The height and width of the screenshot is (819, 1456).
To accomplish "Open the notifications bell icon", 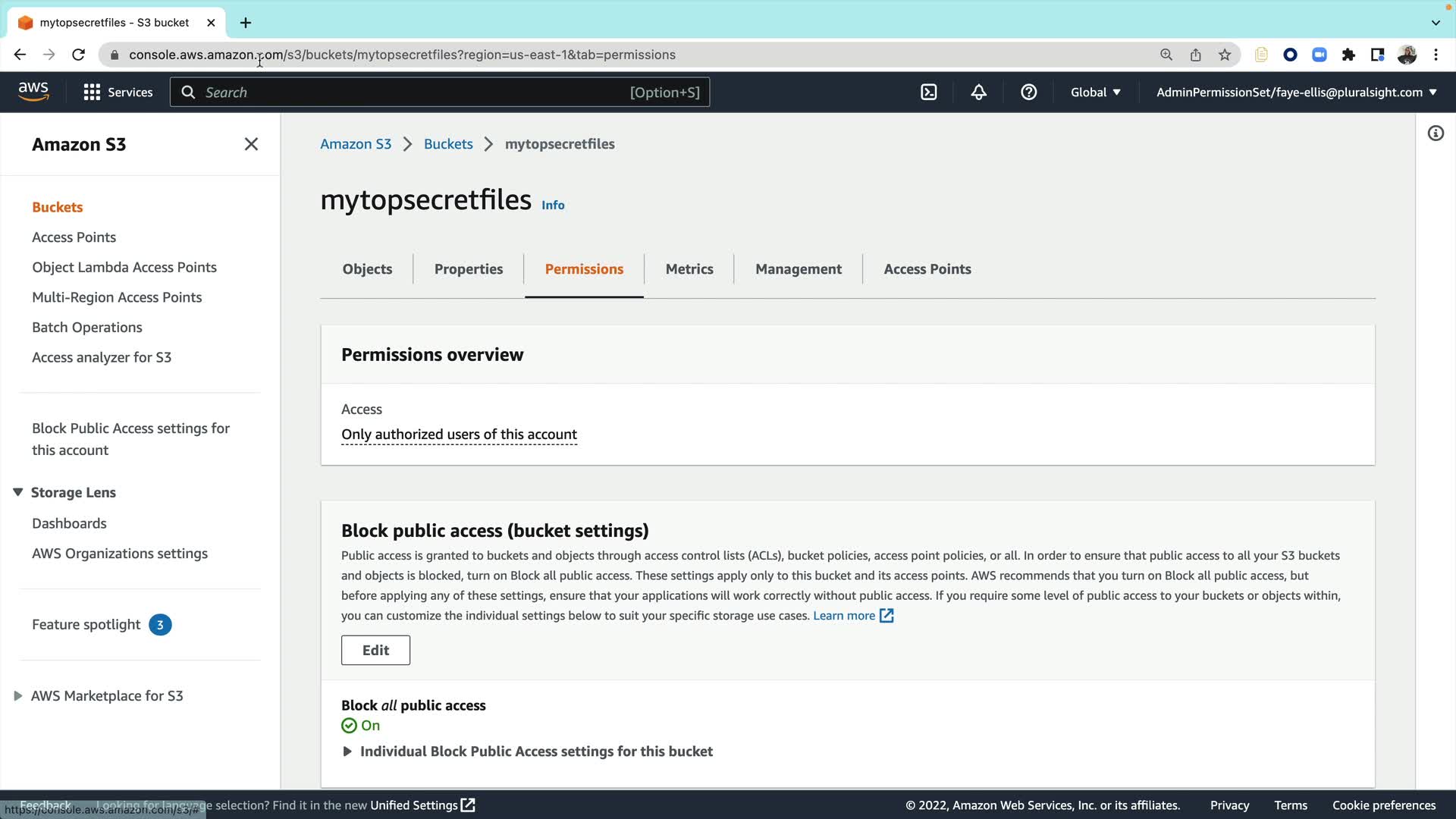I will click(979, 93).
